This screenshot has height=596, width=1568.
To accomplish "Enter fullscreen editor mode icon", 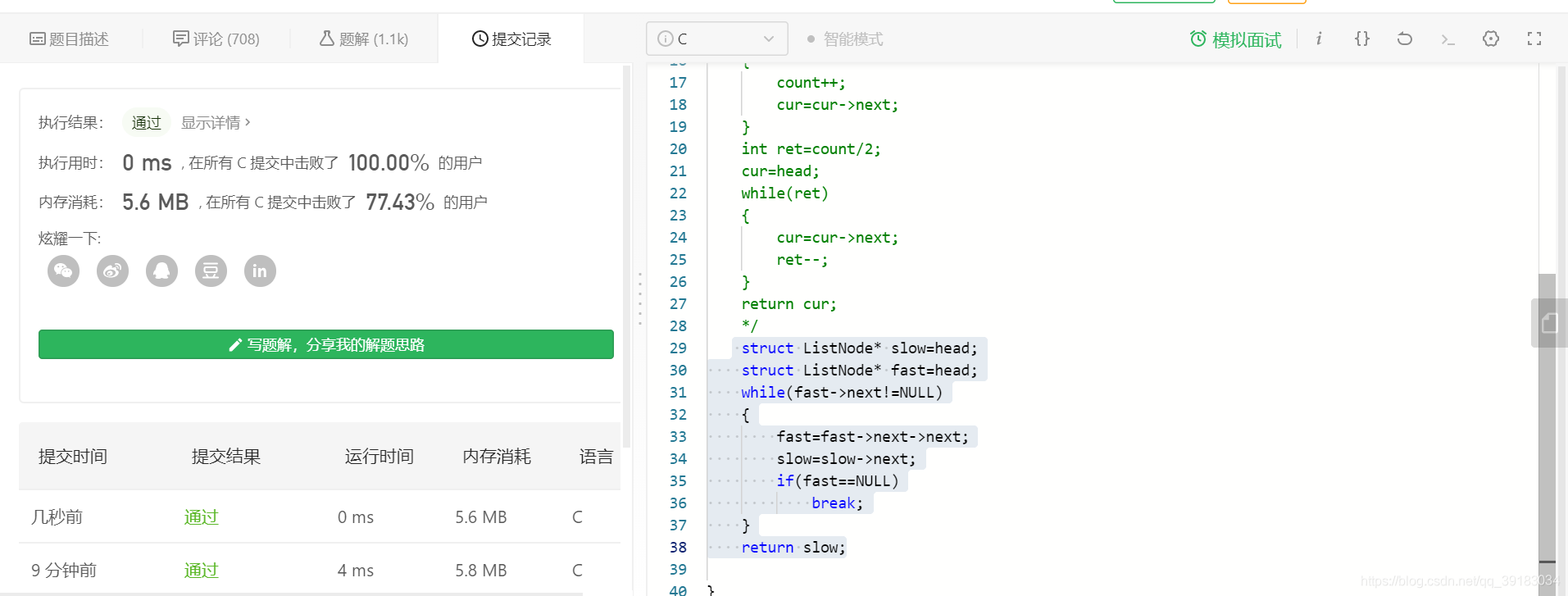I will coord(1534,39).
